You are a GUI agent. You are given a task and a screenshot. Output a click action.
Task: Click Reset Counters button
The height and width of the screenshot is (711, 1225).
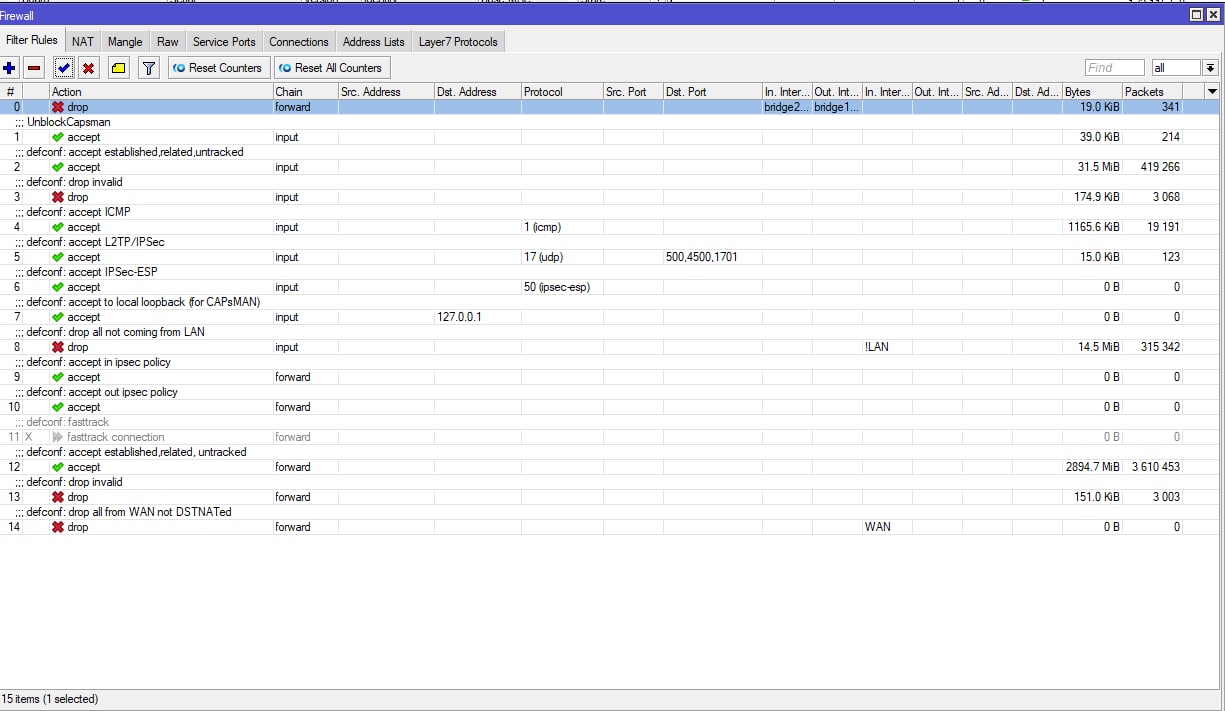(x=217, y=68)
